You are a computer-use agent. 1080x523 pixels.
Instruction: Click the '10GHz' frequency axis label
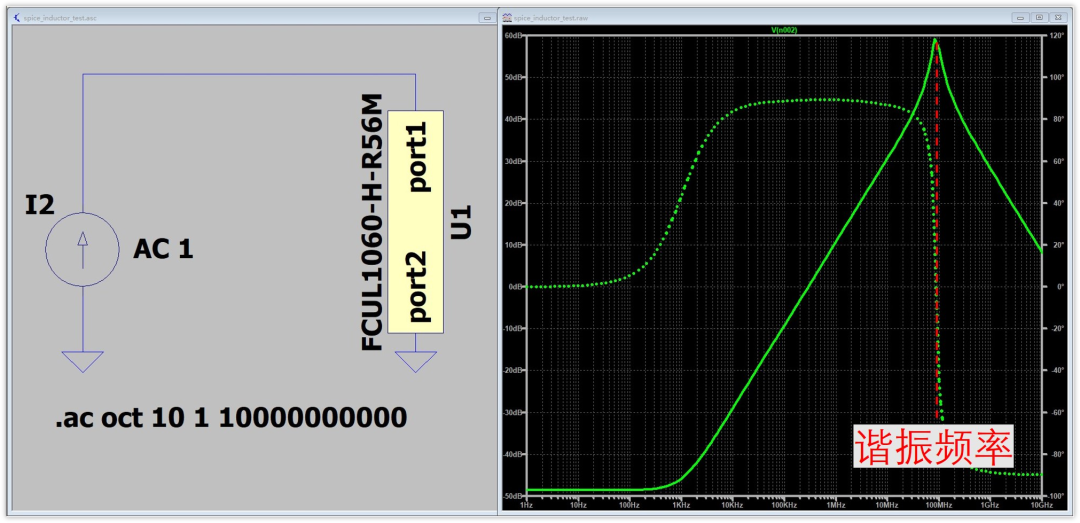[1041, 505]
